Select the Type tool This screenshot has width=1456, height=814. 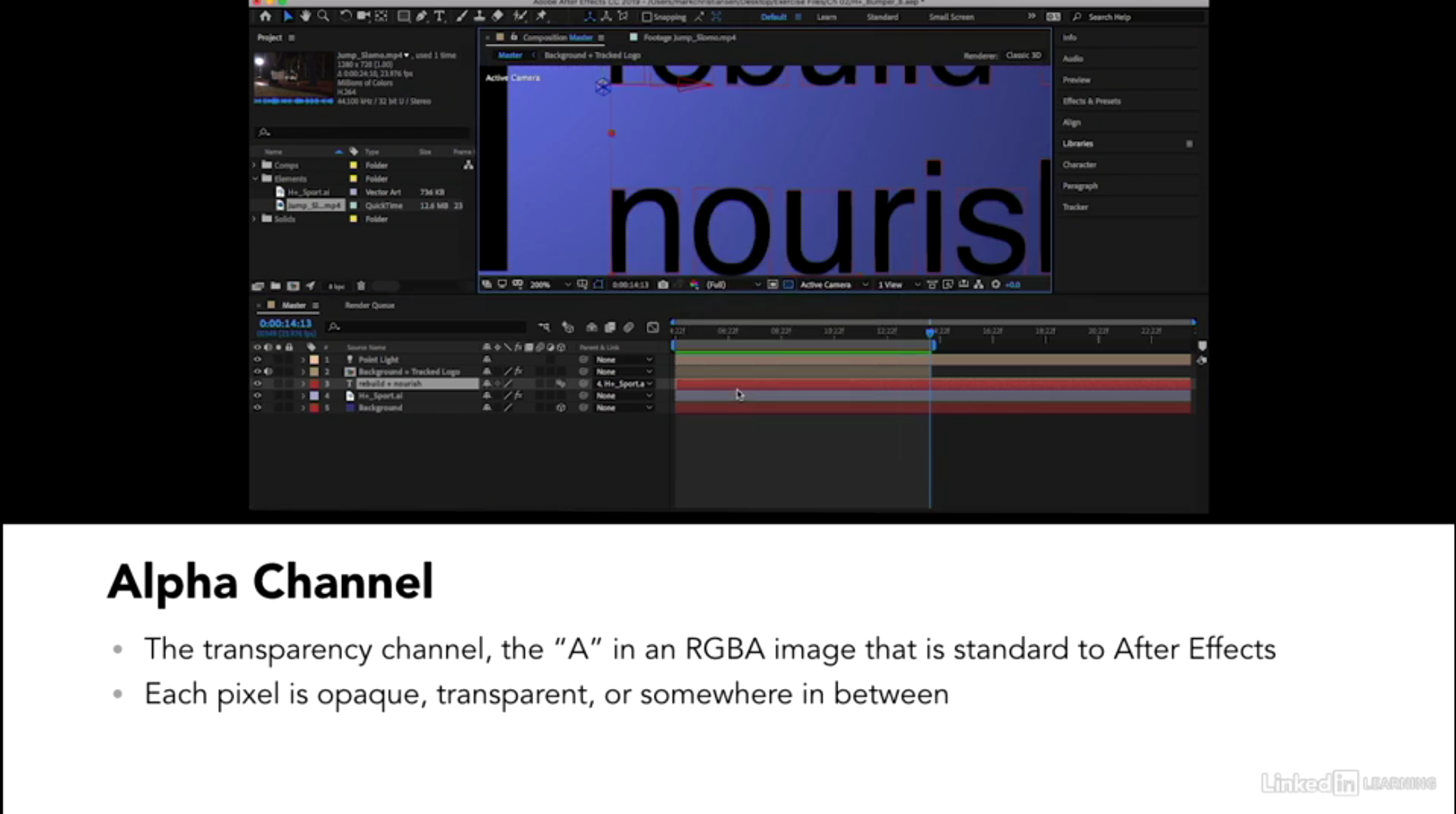pos(439,17)
